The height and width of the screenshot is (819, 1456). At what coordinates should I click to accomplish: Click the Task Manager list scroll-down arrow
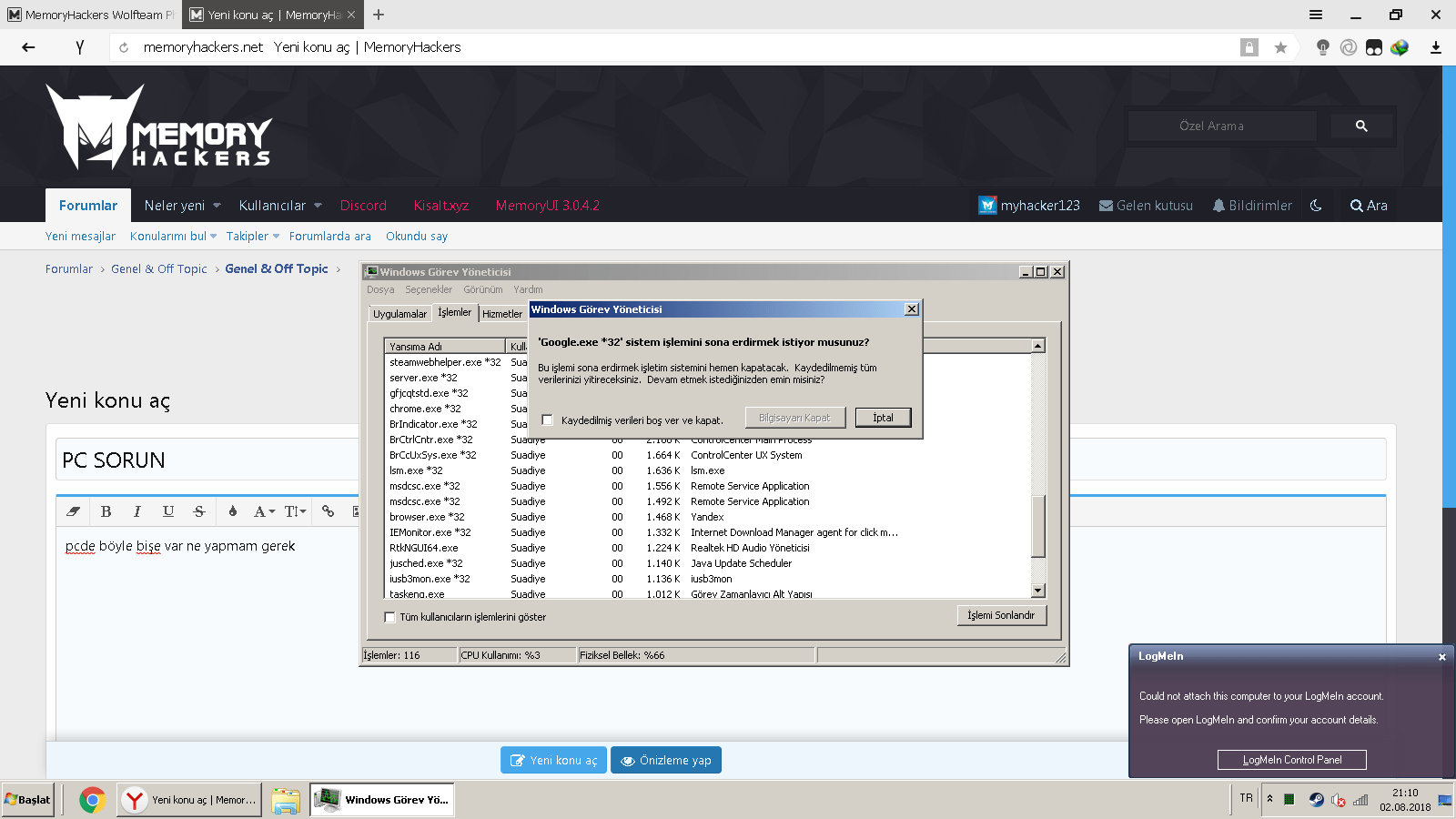(1037, 591)
